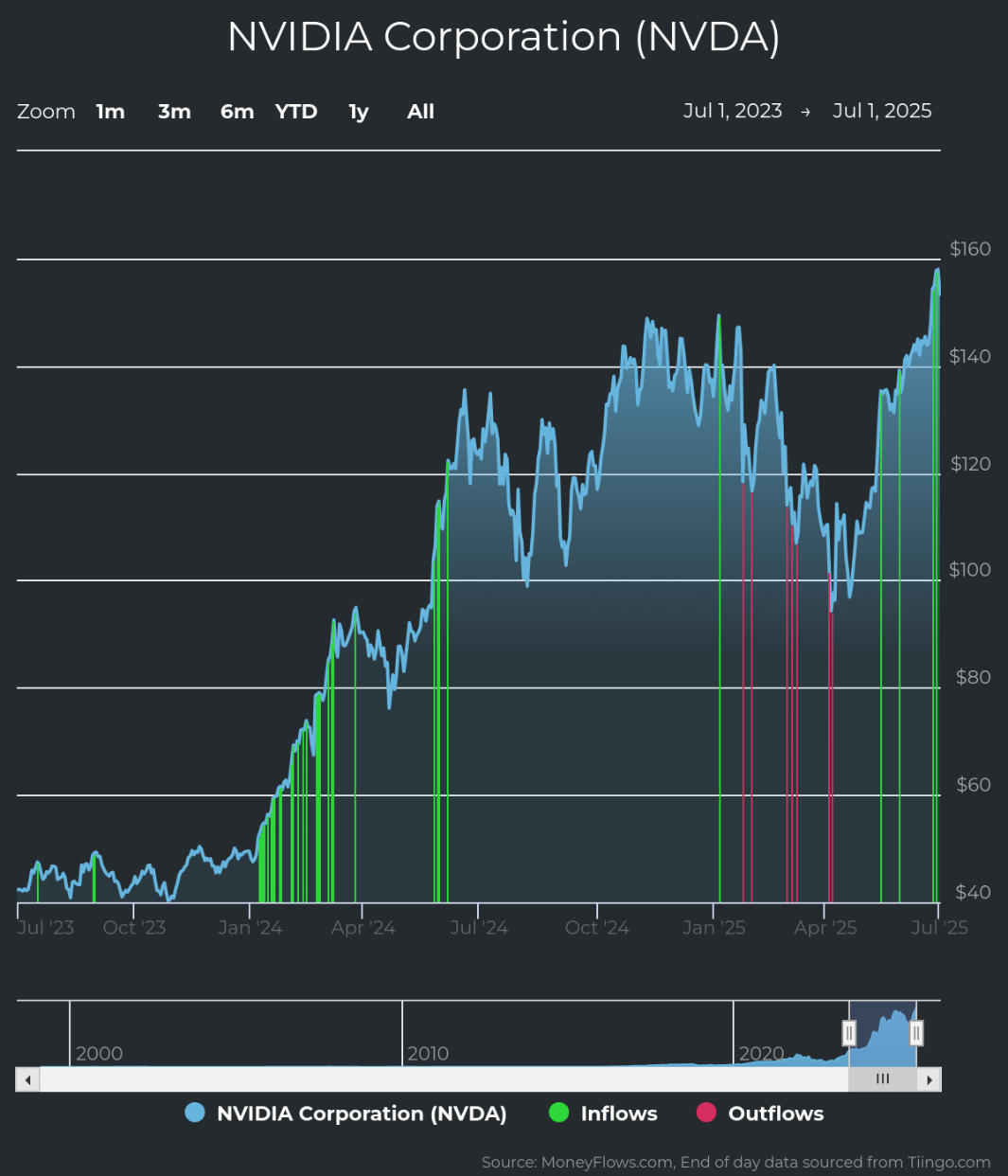
Task: Click the pink Outflows legend dot
Action: pyautogui.click(x=706, y=1113)
